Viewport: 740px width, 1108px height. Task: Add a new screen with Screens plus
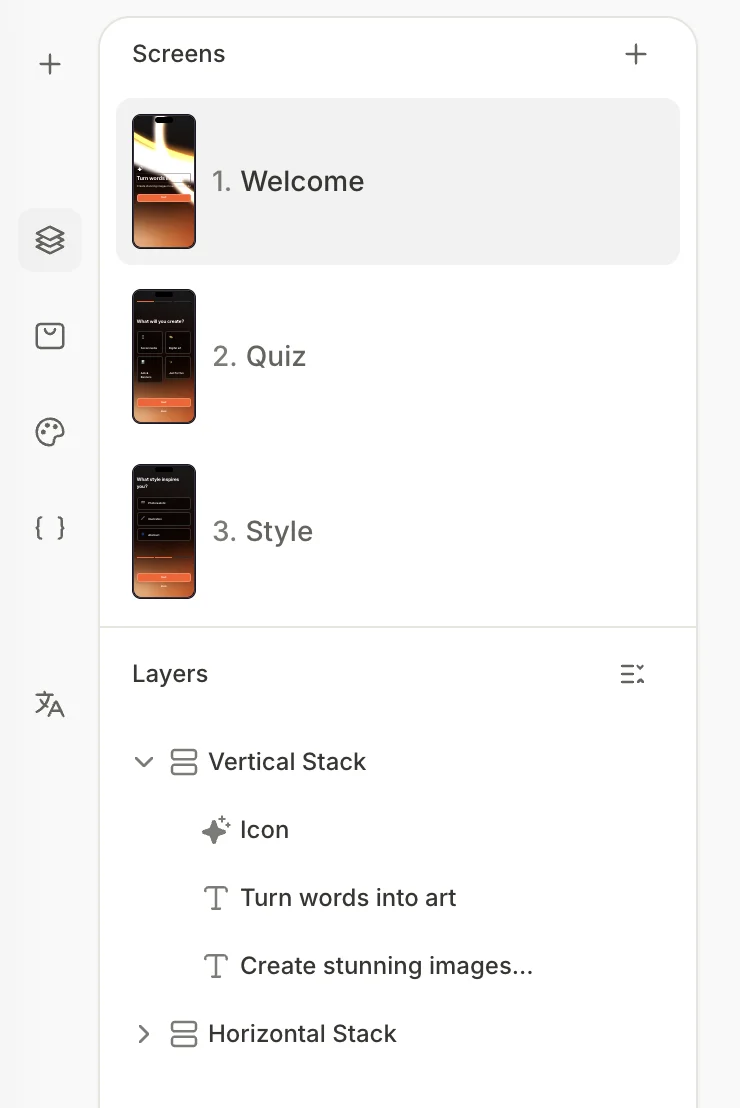pyautogui.click(x=635, y=54)
